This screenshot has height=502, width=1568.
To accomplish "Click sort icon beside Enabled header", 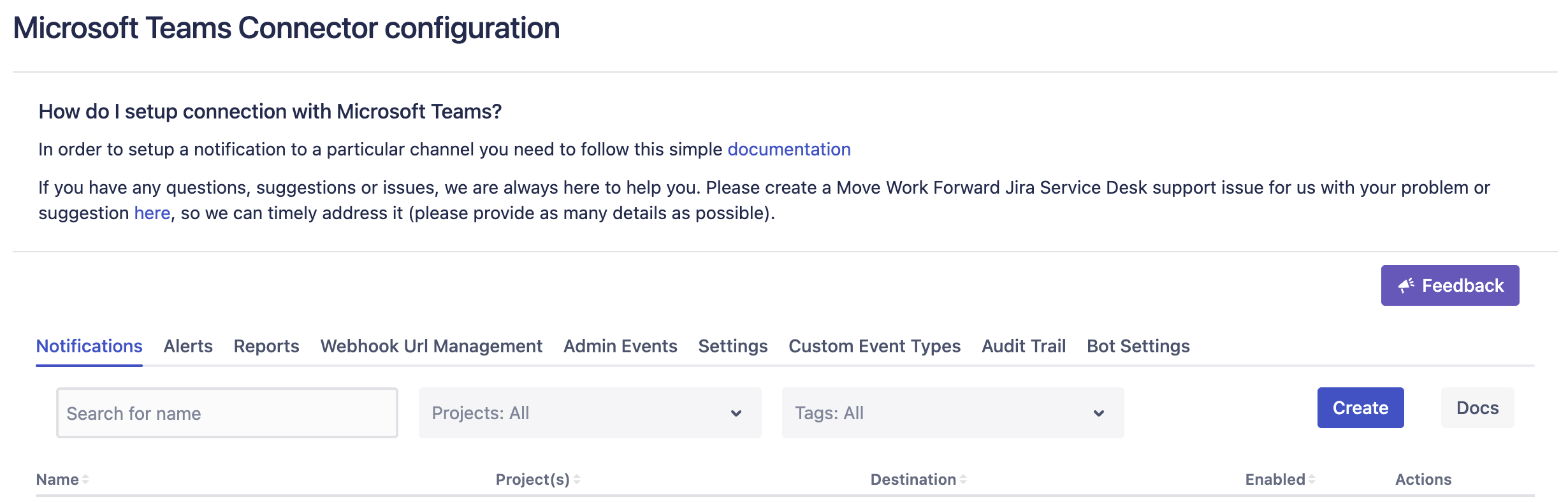I will tap(1312, 480).
